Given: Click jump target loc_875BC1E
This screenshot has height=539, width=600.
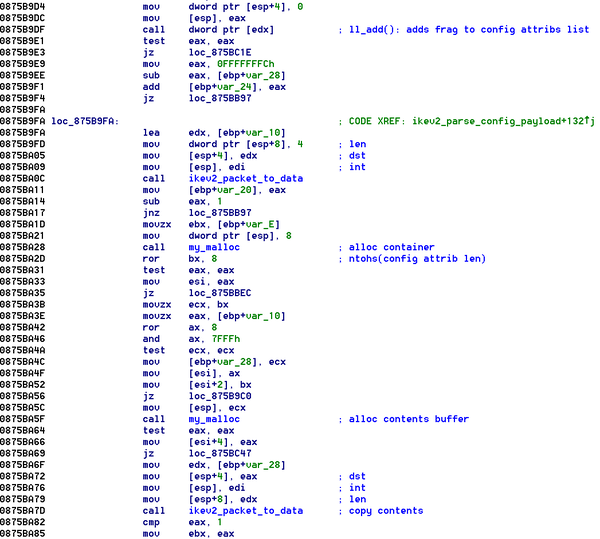Looking at the screenshot, I should click(220, 53).
